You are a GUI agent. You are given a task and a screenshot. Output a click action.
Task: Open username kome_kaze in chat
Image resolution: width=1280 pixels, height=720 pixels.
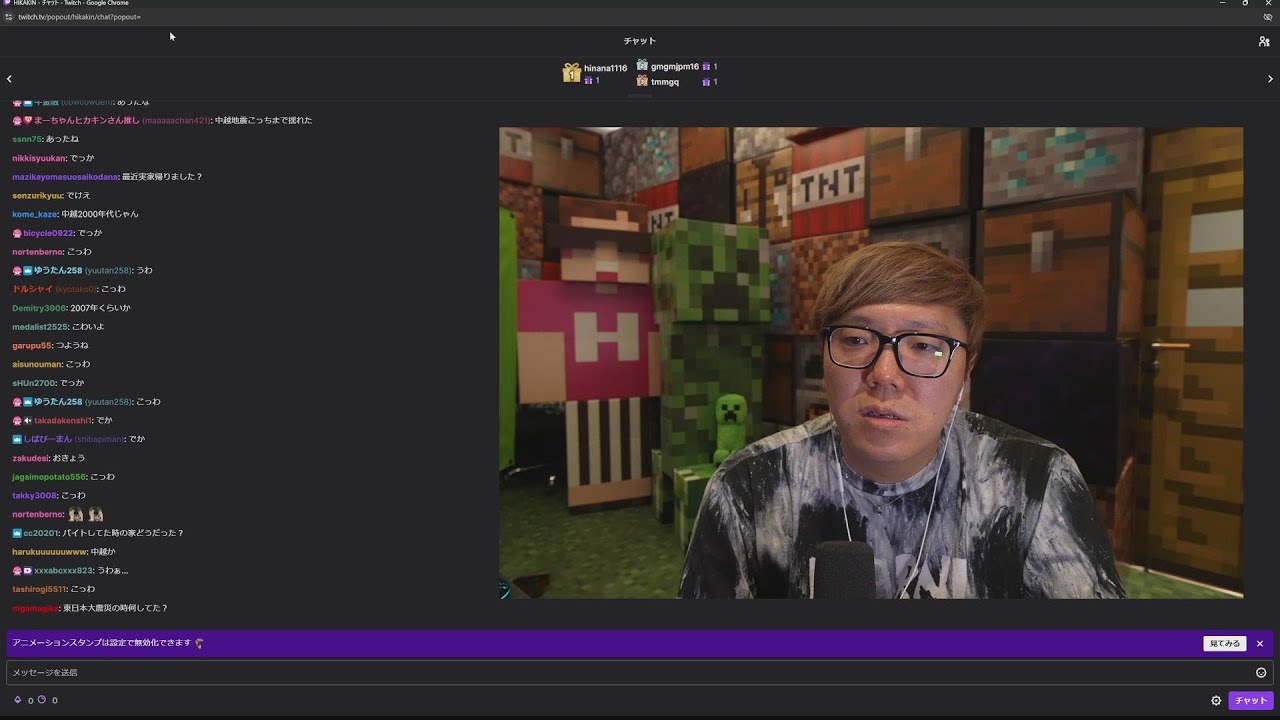[x=35, y=214]
